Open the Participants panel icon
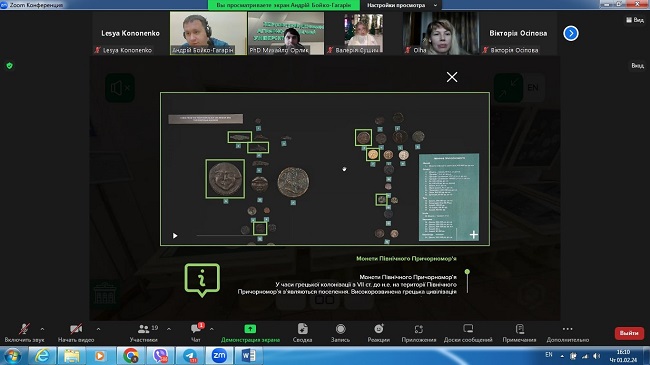Image resolution: width=650 pixels, height=365 pixels. pos(143,329)
